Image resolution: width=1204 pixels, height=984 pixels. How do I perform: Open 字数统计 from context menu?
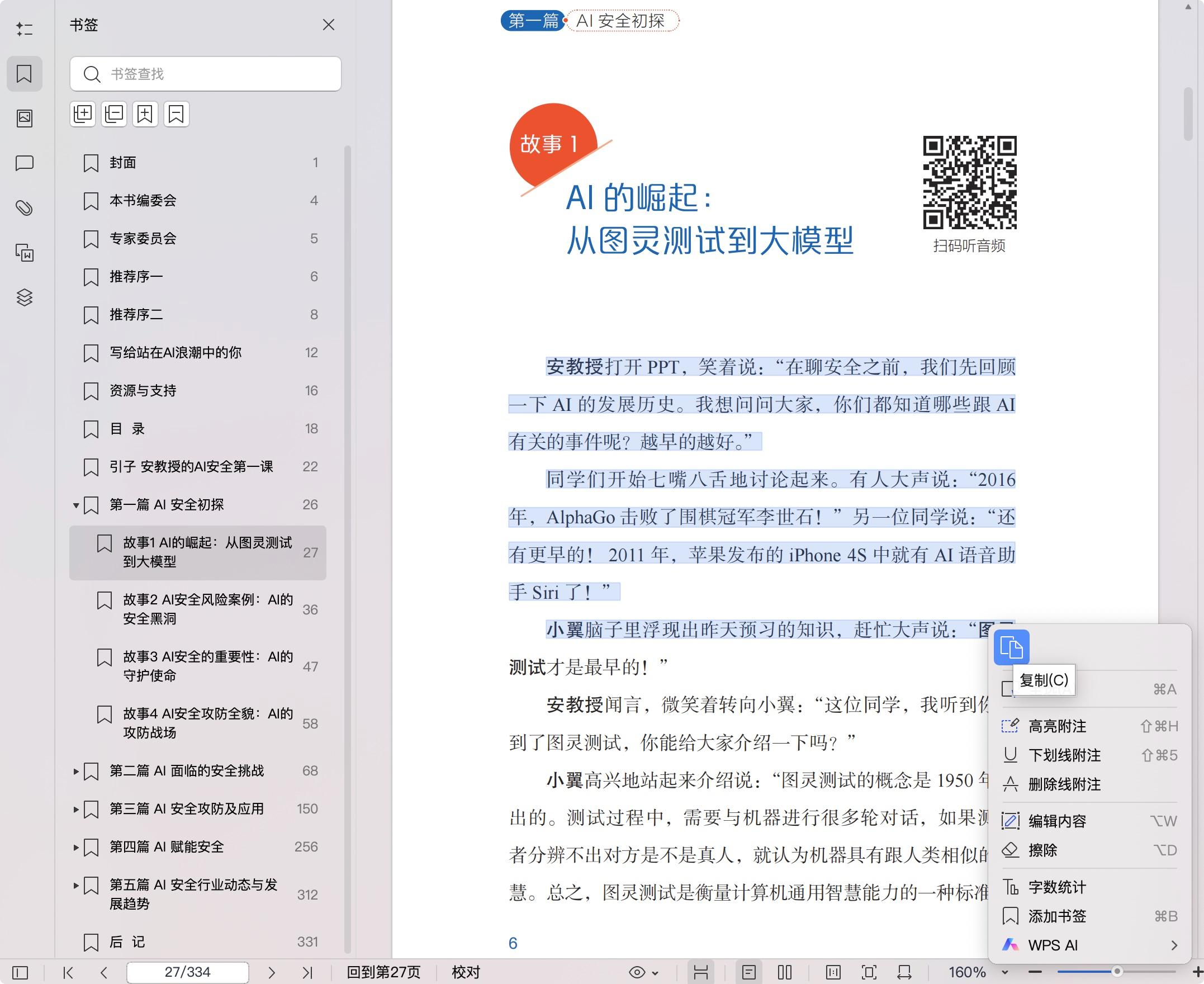click(1089, 887)
